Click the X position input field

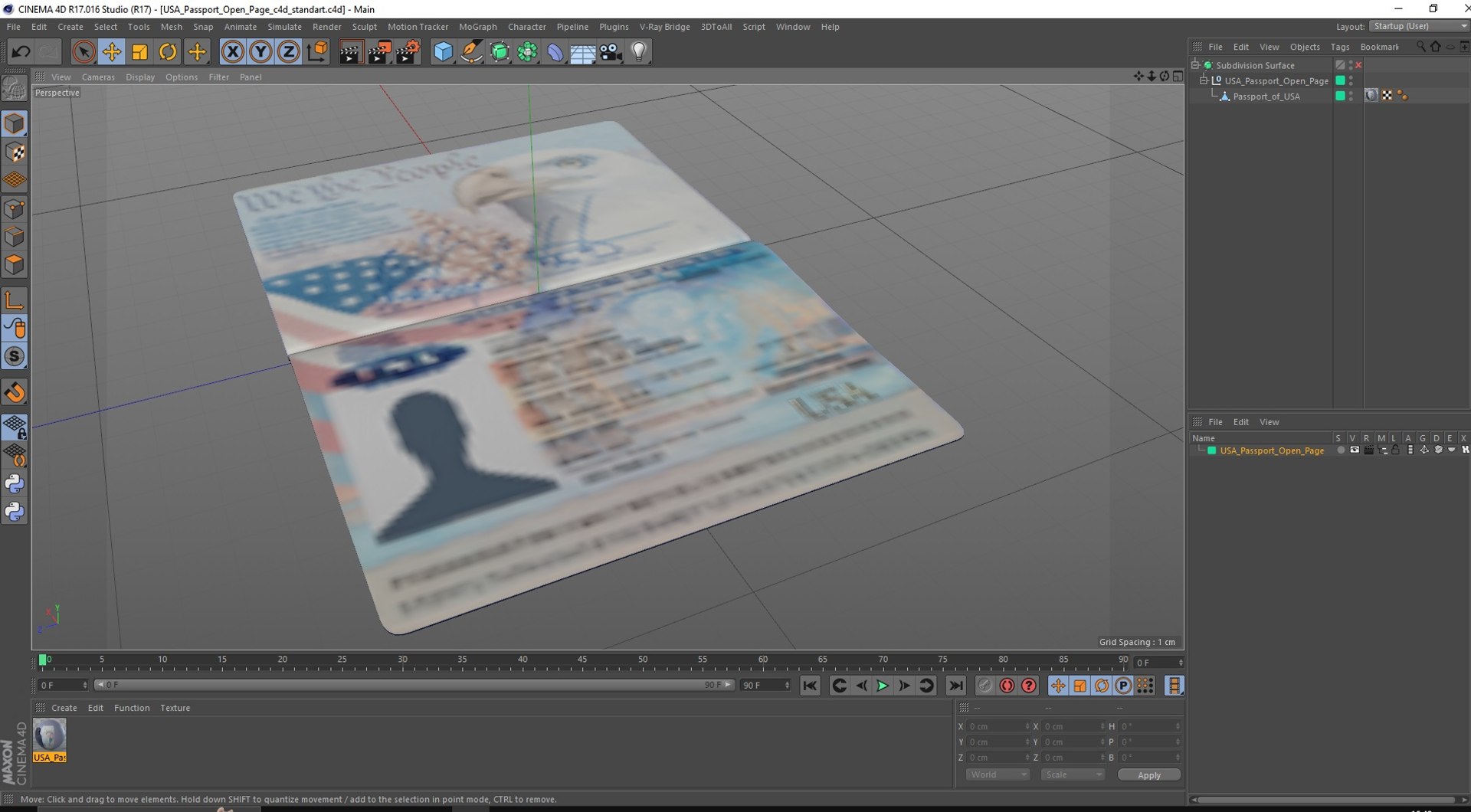pyautogui.click(x=998, y=726)
